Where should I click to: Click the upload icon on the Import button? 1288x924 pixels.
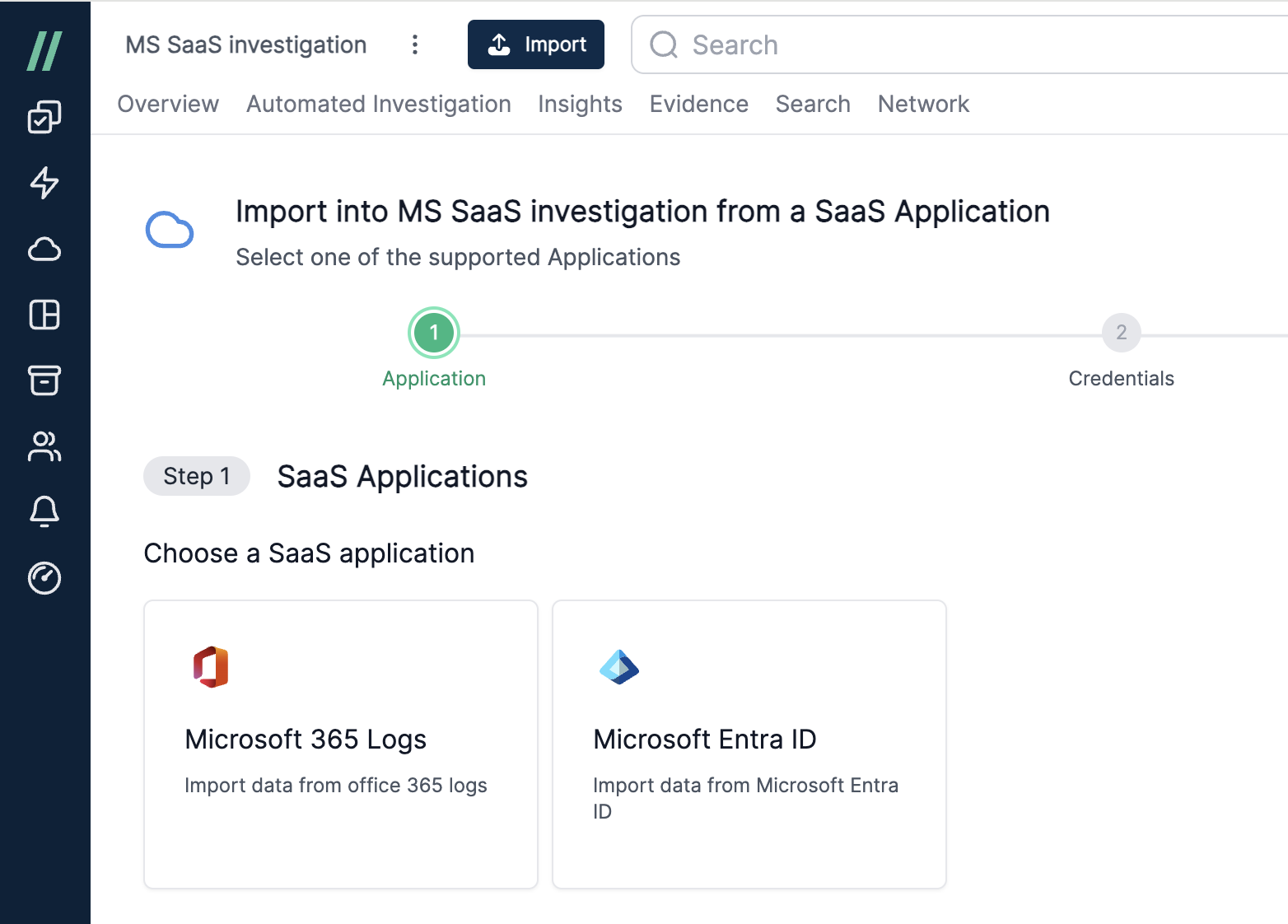tap(499, 44)
